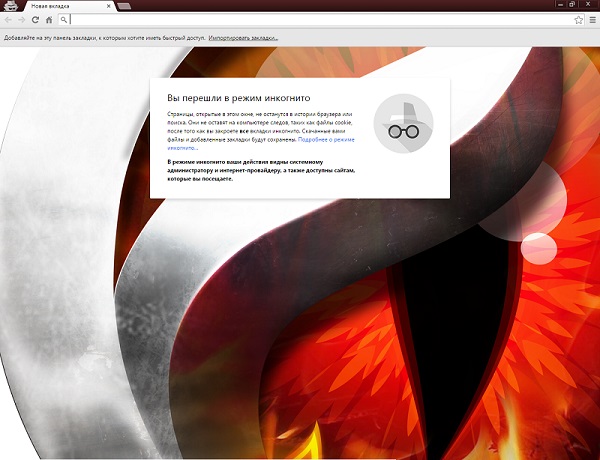Screen dimensions: 600x460
Task: Click the search magnifier in address bar
Action: 64,20
